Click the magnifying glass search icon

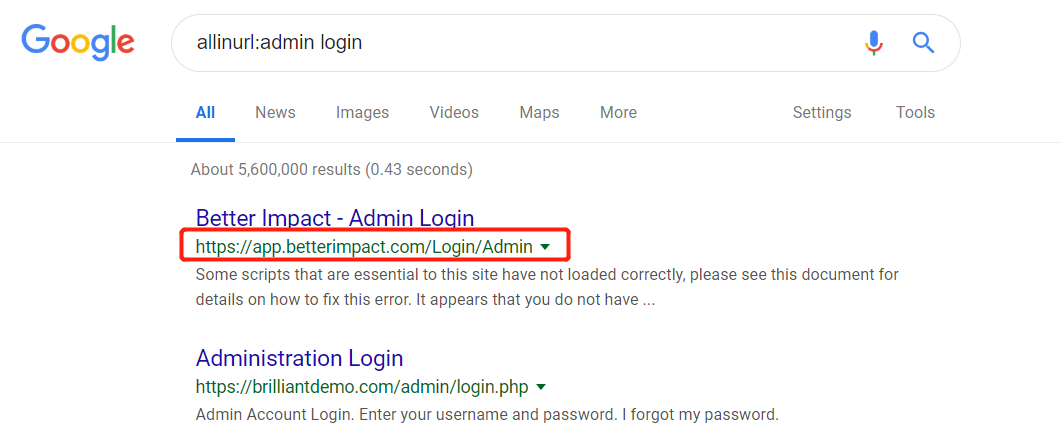click(x=923, y=42)
